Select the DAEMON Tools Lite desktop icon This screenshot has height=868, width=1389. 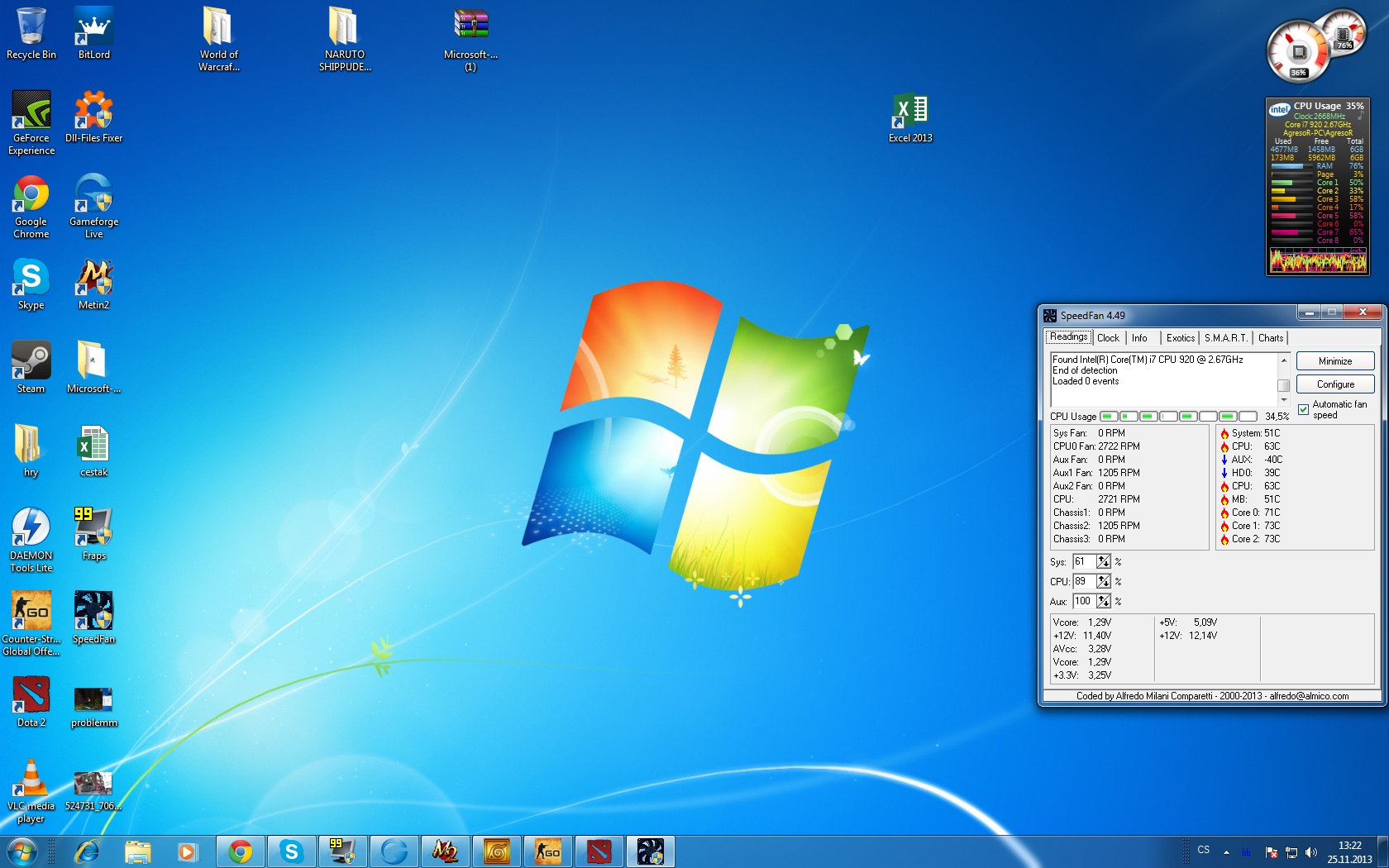[x=31, y=540]
